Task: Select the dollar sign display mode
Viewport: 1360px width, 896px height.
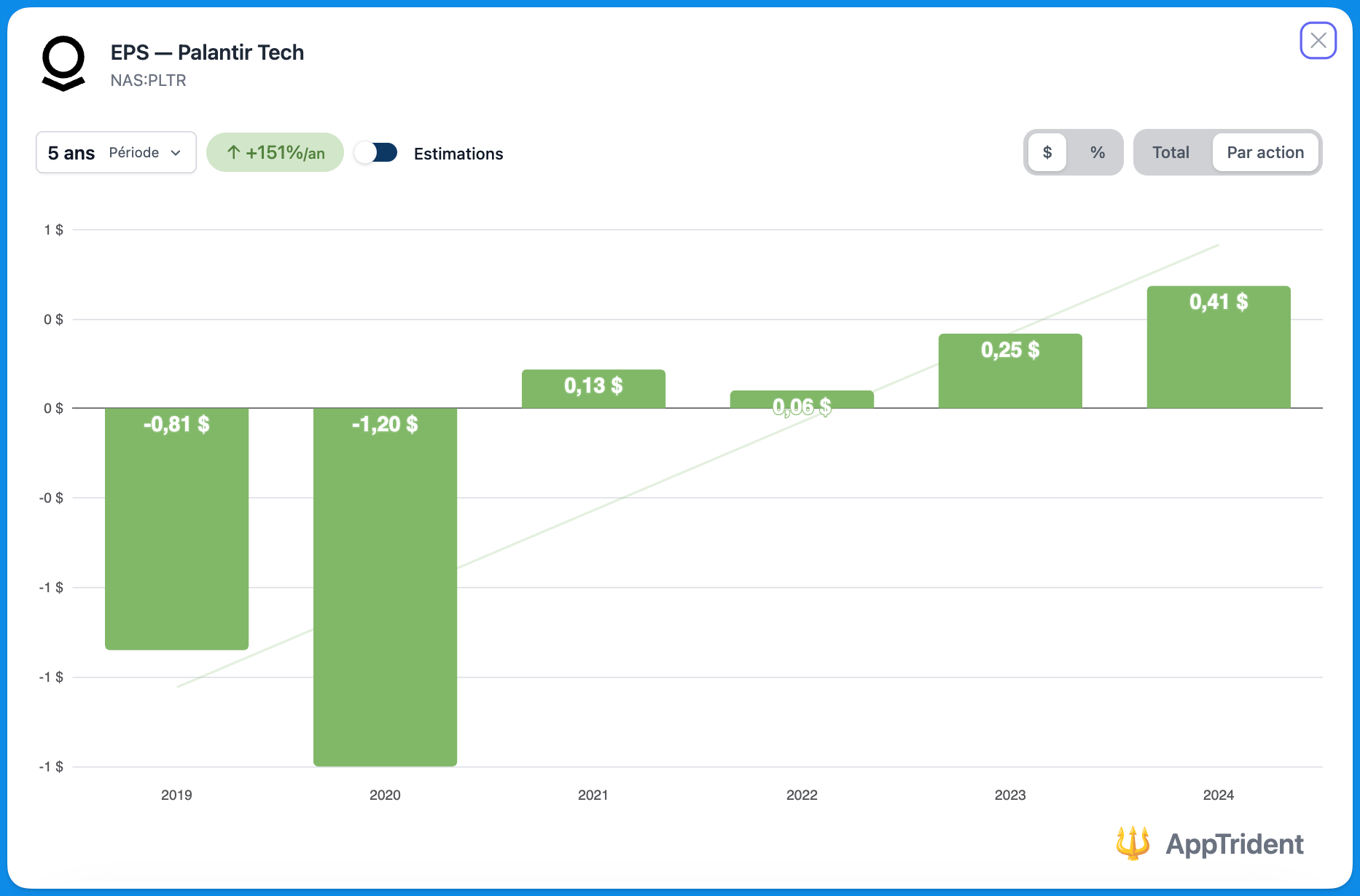Action: tap(1047, 152)
